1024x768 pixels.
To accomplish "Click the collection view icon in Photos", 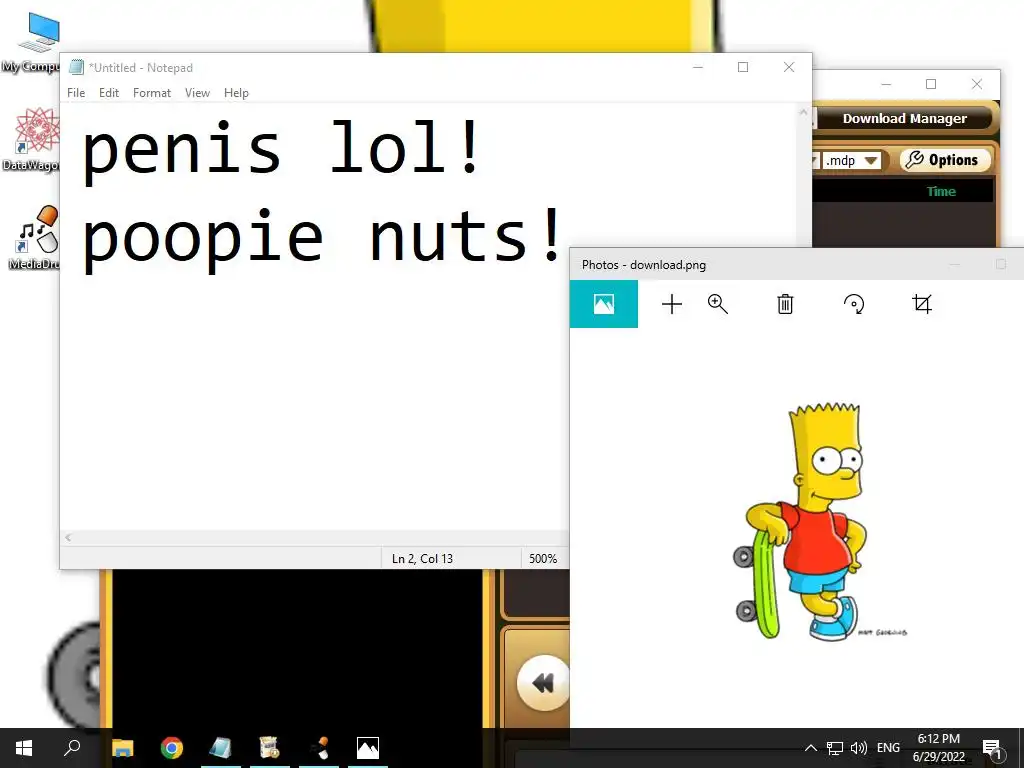I will pyautogui.click(x=603, y=304).
